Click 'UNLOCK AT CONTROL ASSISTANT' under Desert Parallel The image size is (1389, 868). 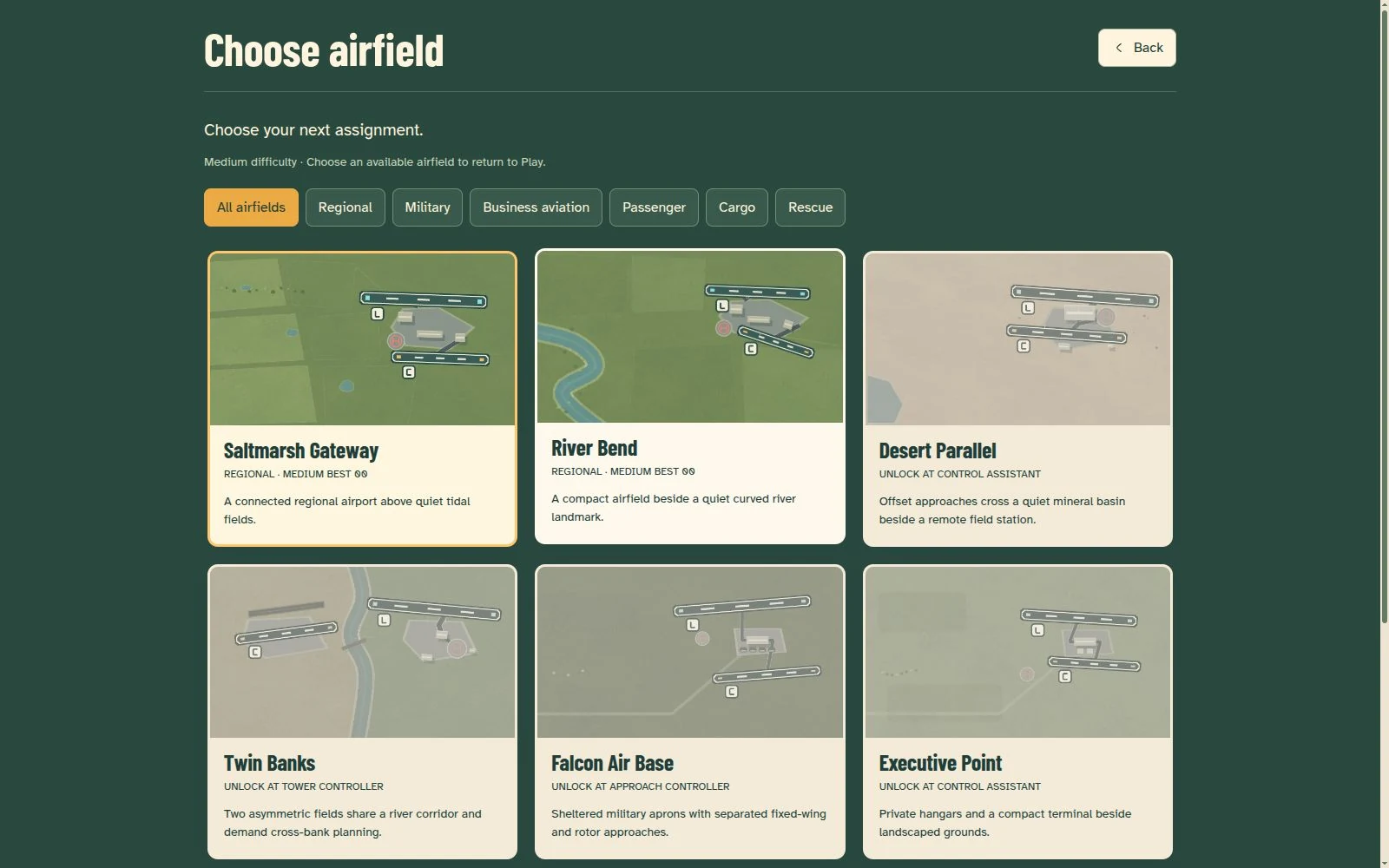click(x=960, y=474)
